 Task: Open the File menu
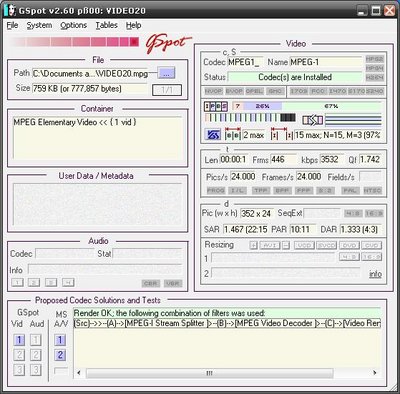(x=12, y=25)
